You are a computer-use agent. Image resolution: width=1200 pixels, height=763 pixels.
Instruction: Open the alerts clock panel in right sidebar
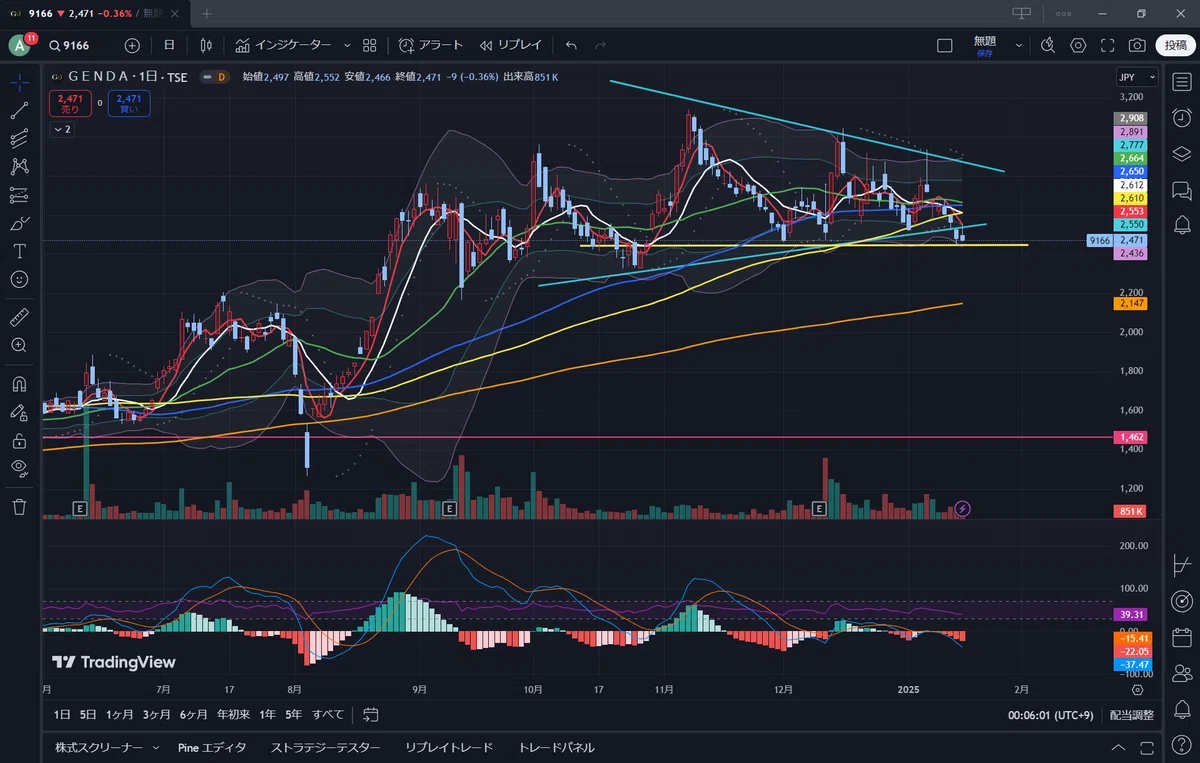[x=1181, y=118]
